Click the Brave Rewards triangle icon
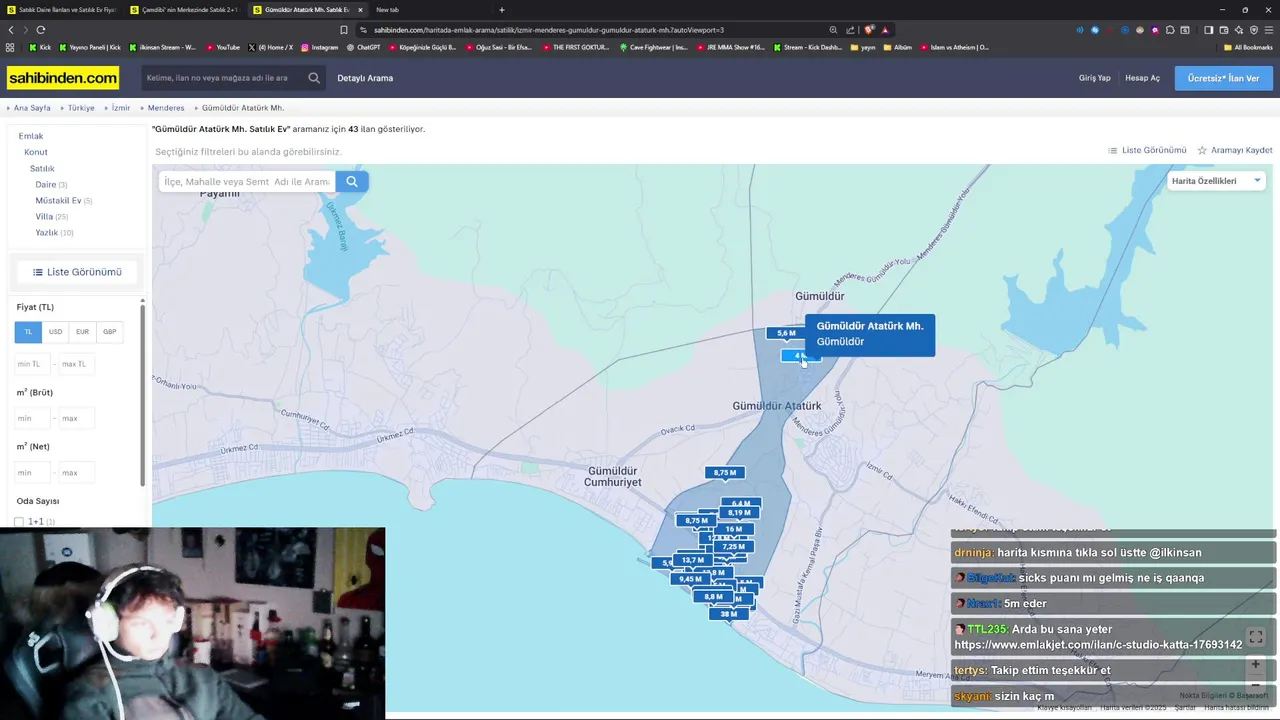 pyautogui.click(x=885, y=30)
